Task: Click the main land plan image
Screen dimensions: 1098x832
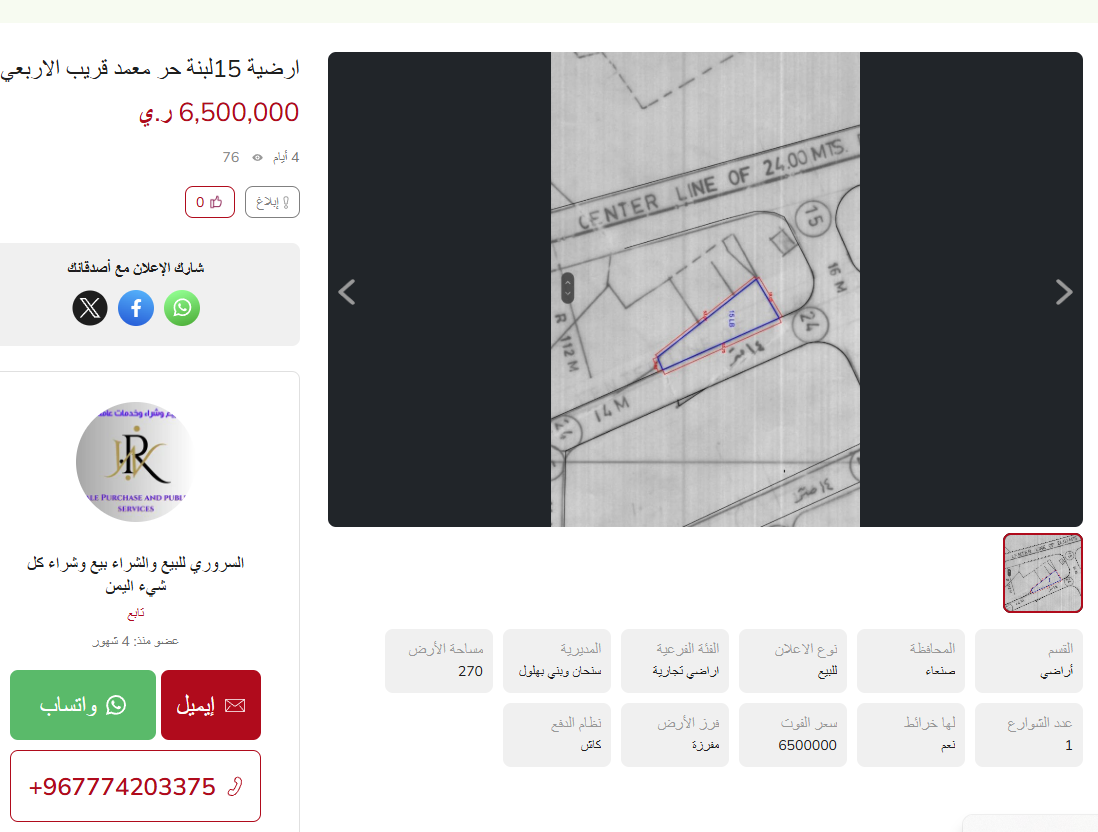Action: point(705,289)
